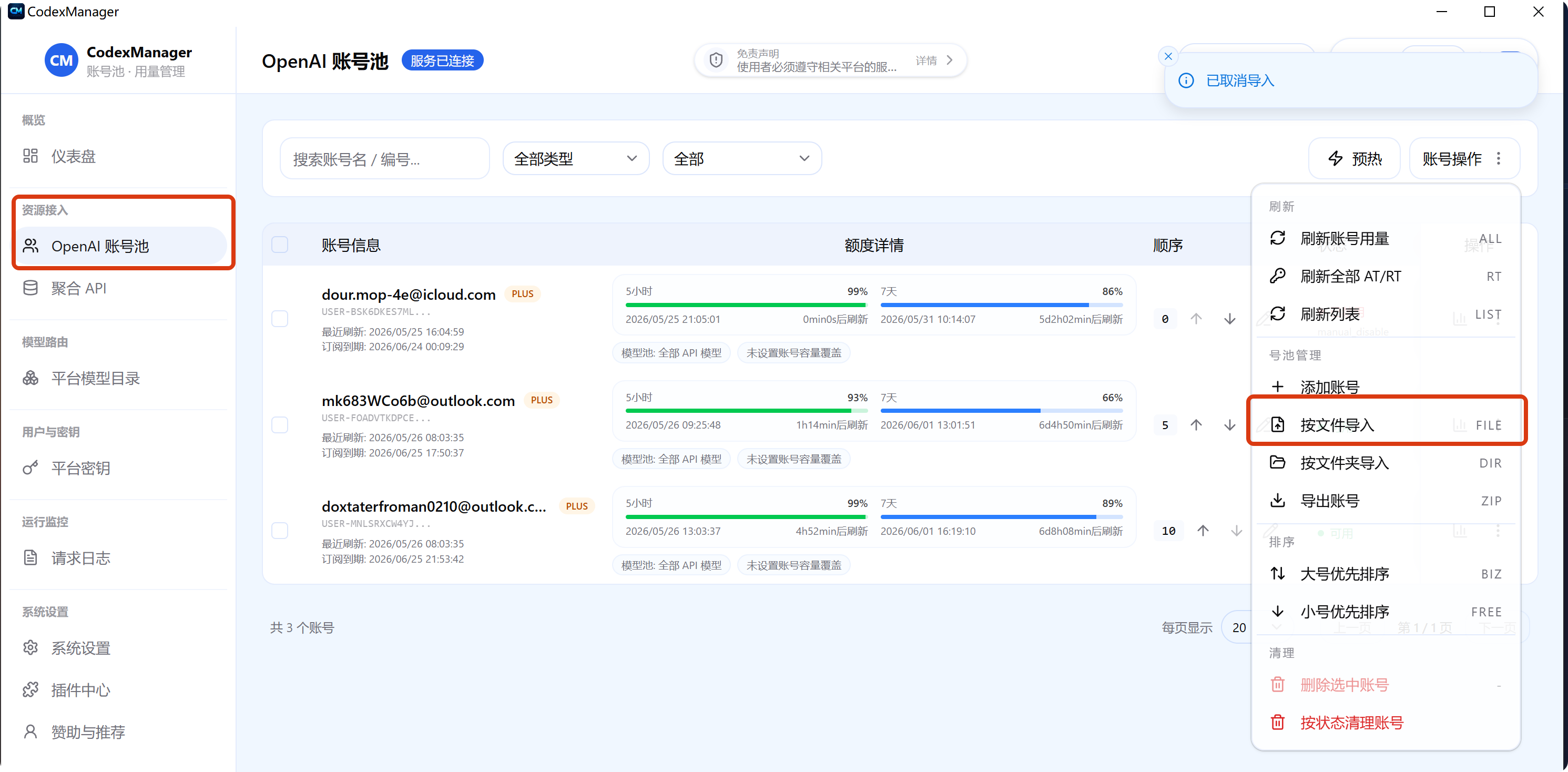This screenshot has height=772, width=1568.
Task: Click the CM CodexManager logo
Action: [61, 60]
